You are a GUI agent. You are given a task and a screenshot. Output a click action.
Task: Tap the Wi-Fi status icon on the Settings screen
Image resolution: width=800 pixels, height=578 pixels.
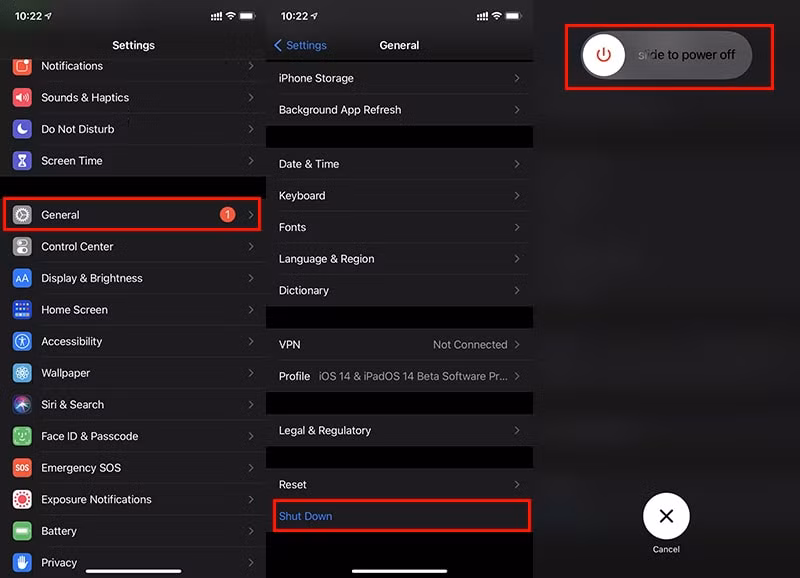(231, 16)
